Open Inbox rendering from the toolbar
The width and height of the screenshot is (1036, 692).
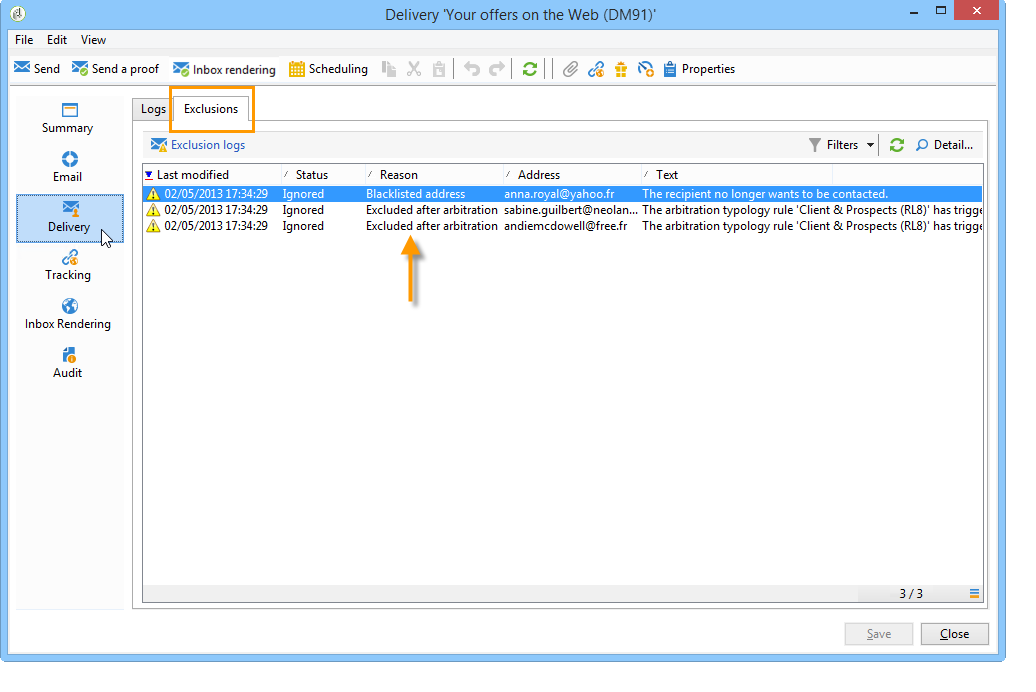(224, 69)
